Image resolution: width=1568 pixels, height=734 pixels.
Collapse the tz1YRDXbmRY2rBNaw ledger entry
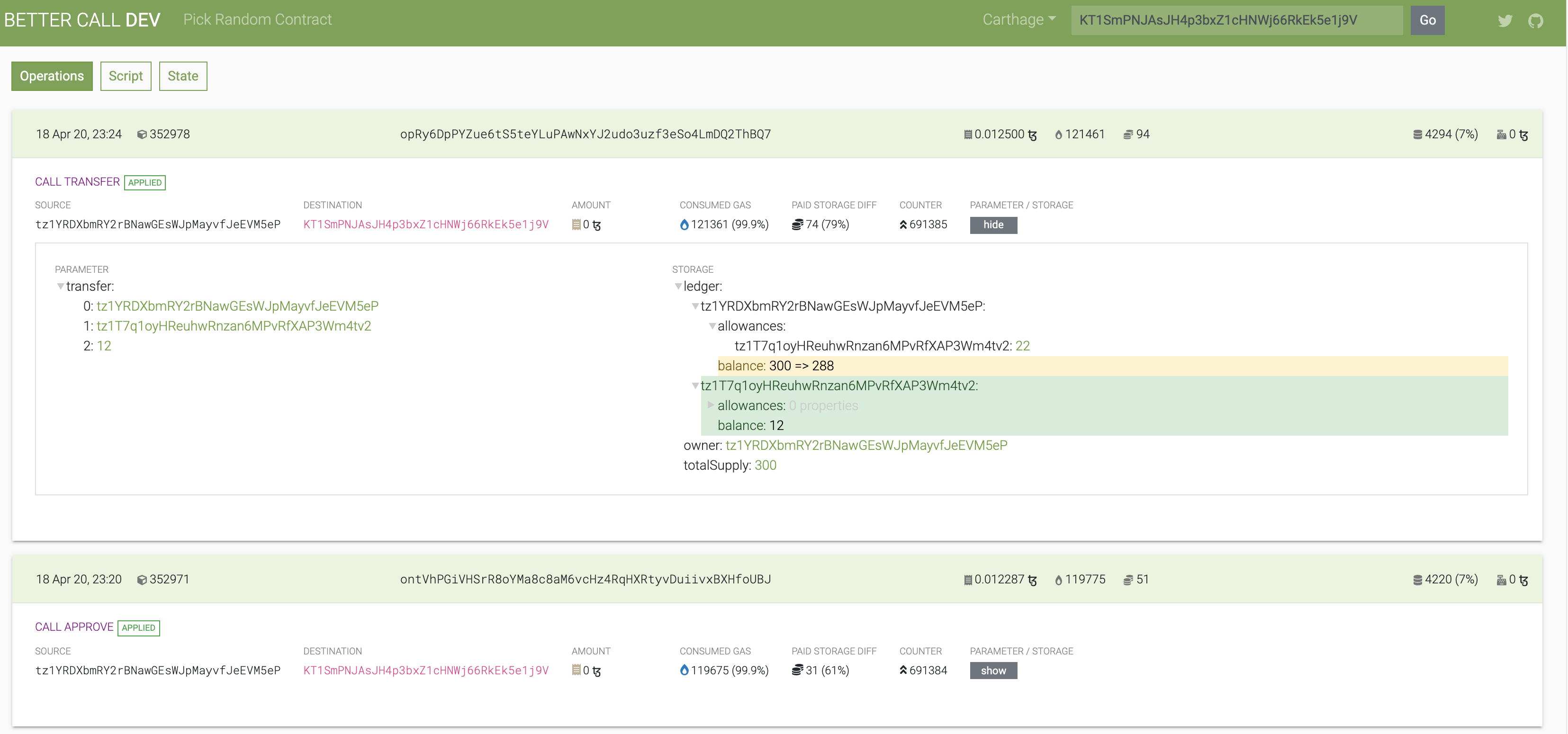point(695,307)
